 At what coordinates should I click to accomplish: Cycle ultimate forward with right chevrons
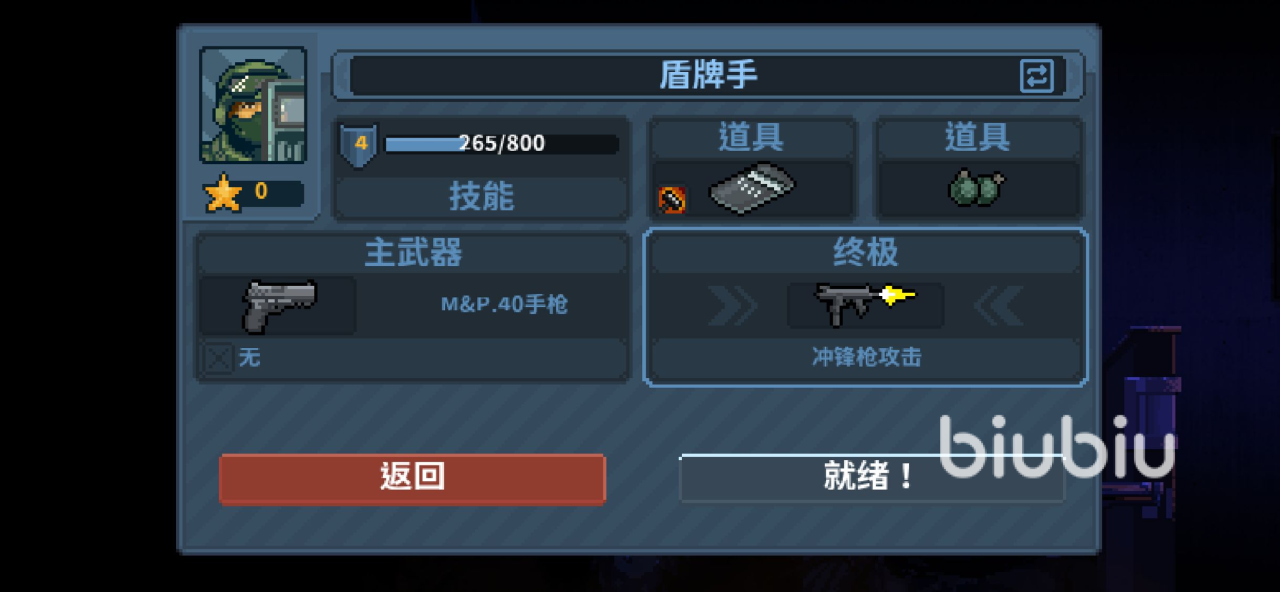pos(732,306)
